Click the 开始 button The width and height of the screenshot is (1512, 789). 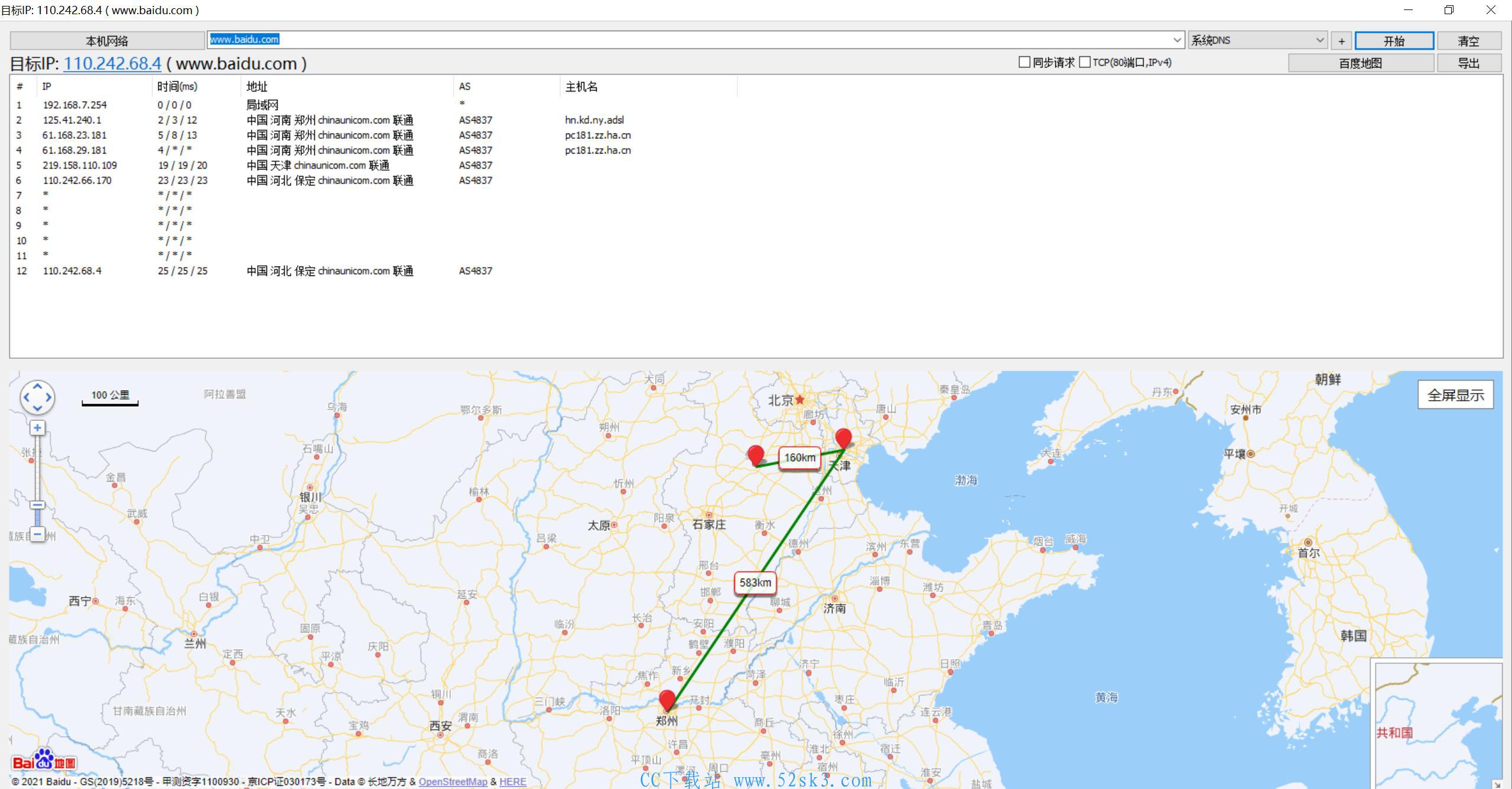pyautogui.click(x=1394, y=41)
